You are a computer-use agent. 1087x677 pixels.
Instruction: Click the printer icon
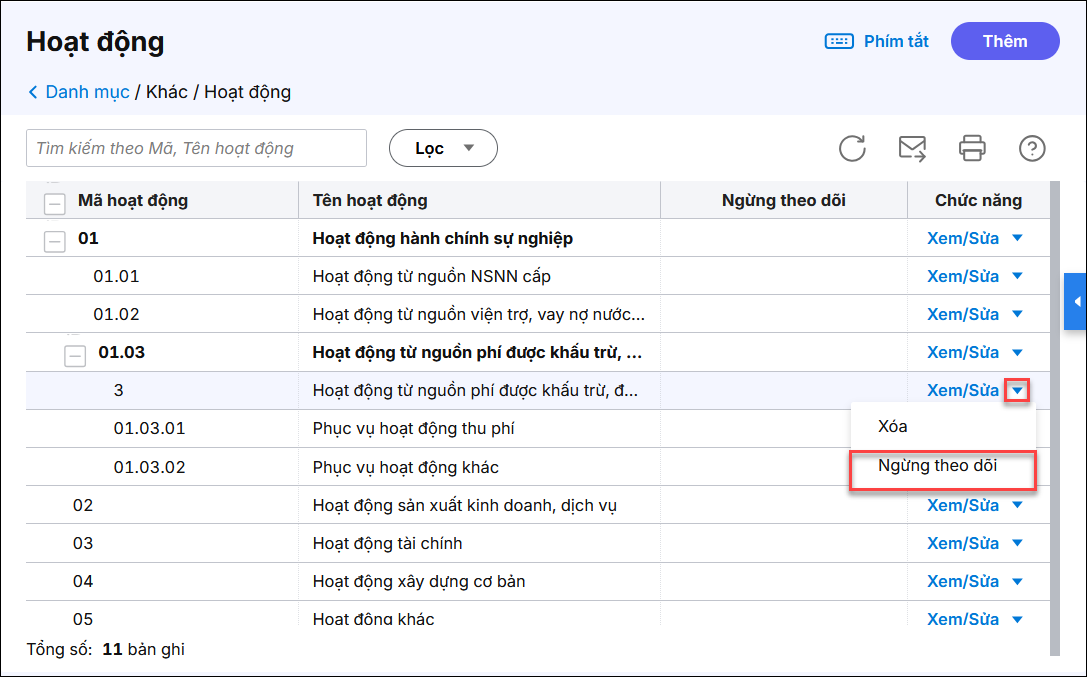click(972, 148)
